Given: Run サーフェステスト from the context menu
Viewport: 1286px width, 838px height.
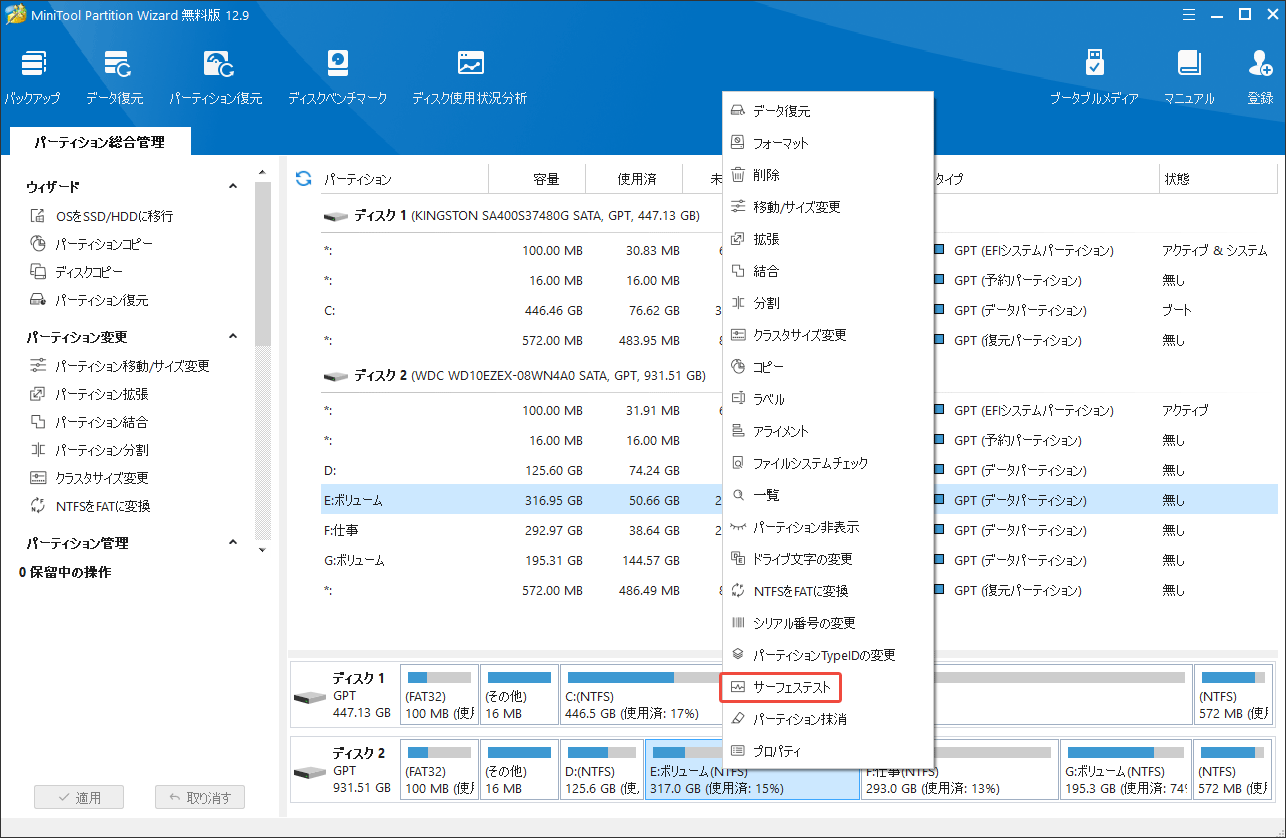Looking at the screenshot, I should click(x=828, y=687).
